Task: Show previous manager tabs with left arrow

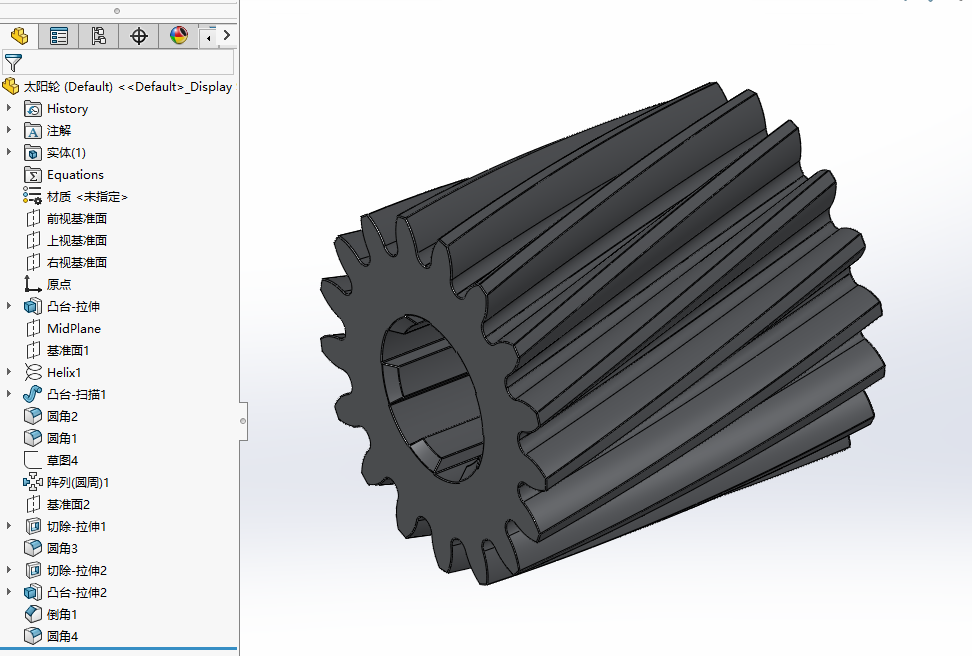Action: tap(208, 38)
